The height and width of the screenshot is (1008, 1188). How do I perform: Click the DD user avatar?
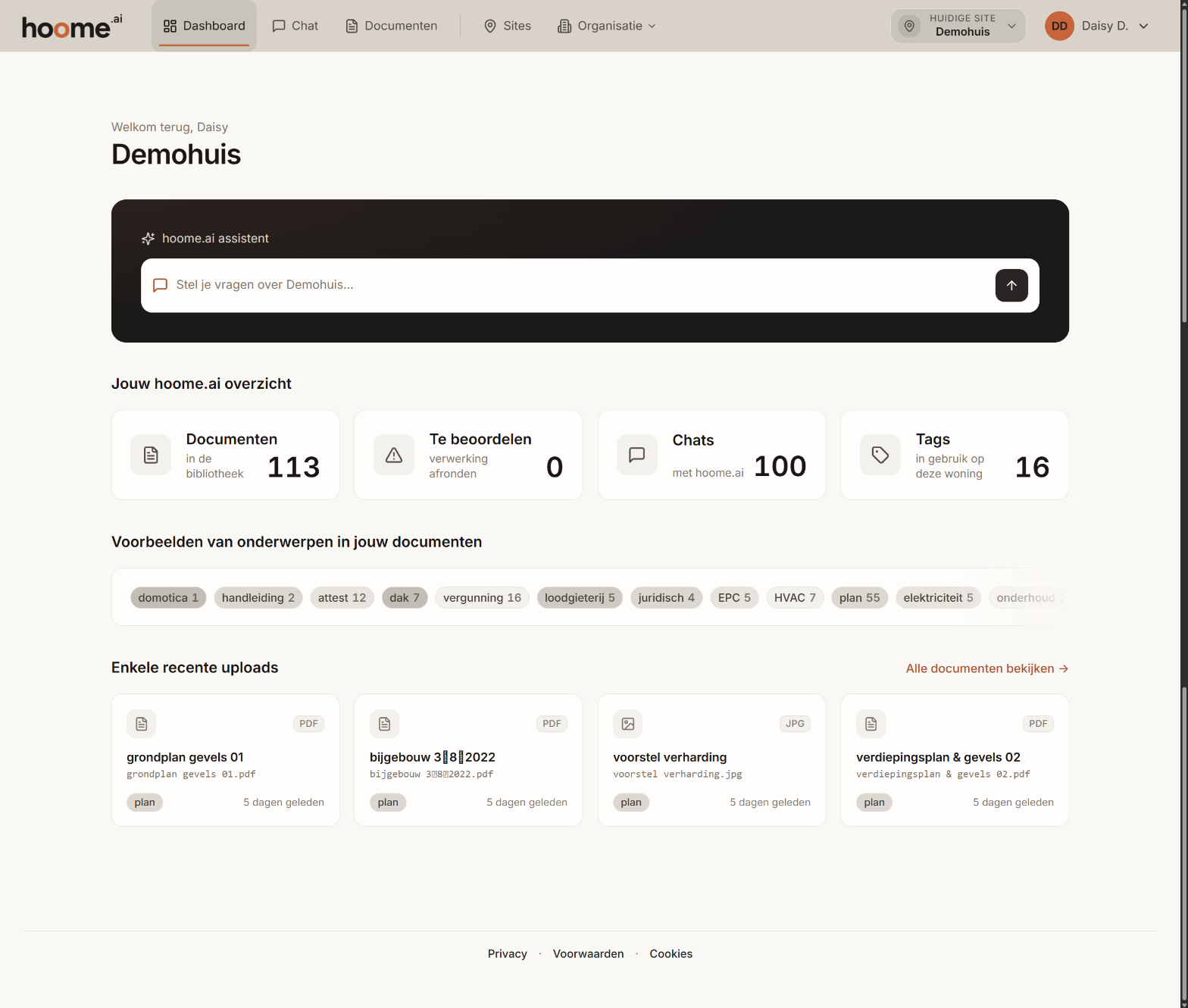click(x=1059, y=26)
